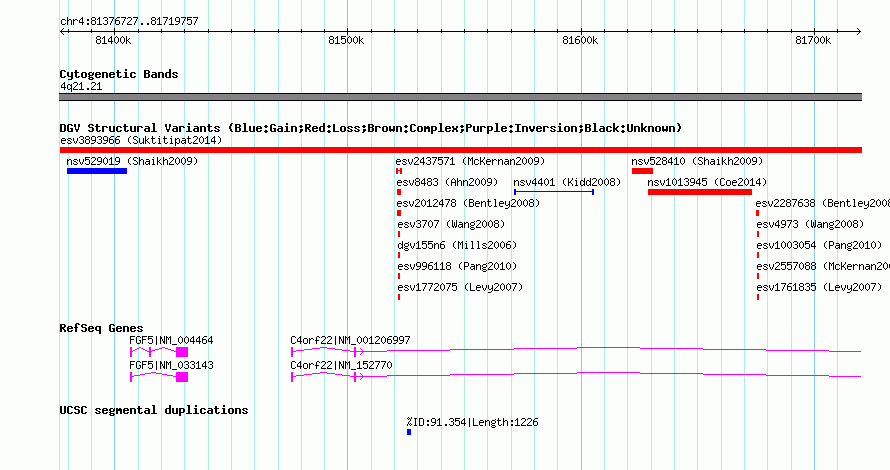Click the red nsv1013945 loss bar
The image size is (890, 470).
pyautogui.click(x=700, y=192)
